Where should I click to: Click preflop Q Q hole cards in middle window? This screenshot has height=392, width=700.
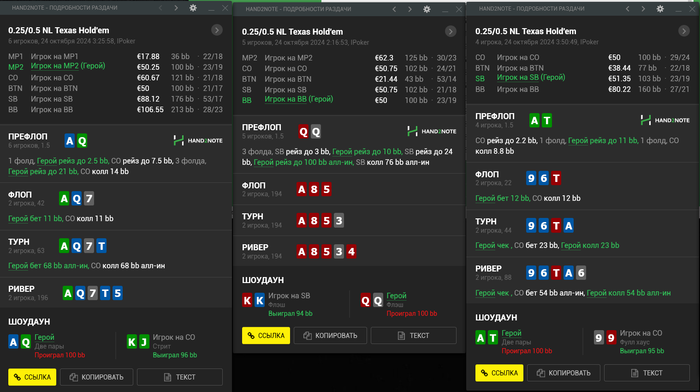point(309,132)
